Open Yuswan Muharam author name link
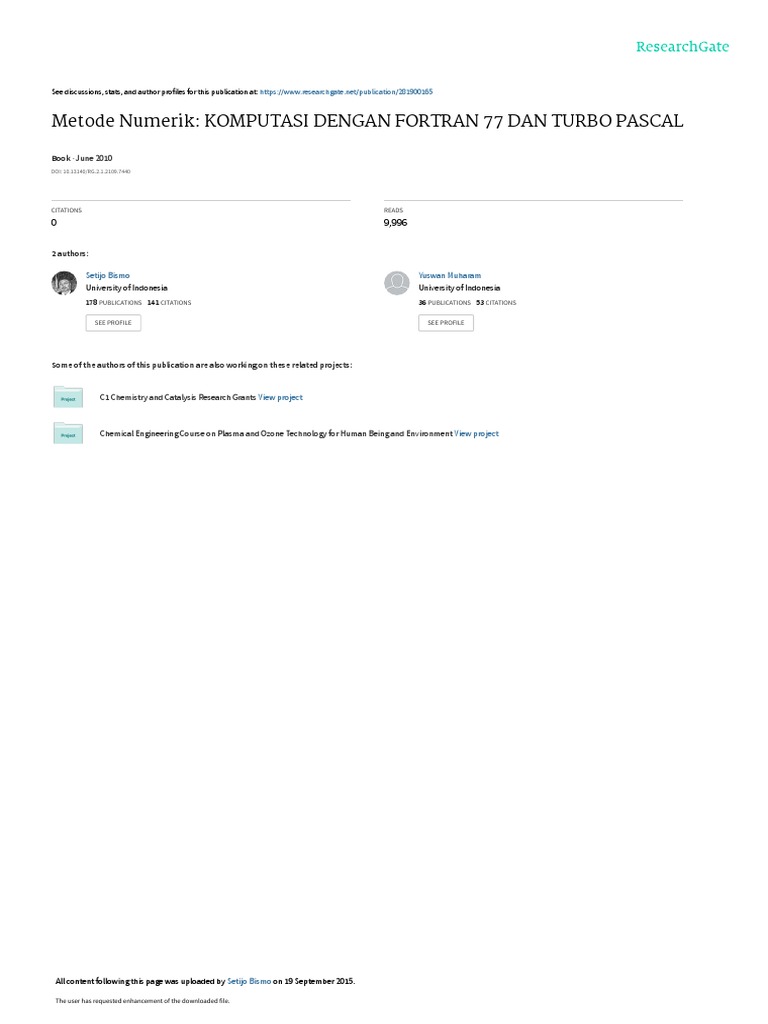768x1024 pixels. 449,276
